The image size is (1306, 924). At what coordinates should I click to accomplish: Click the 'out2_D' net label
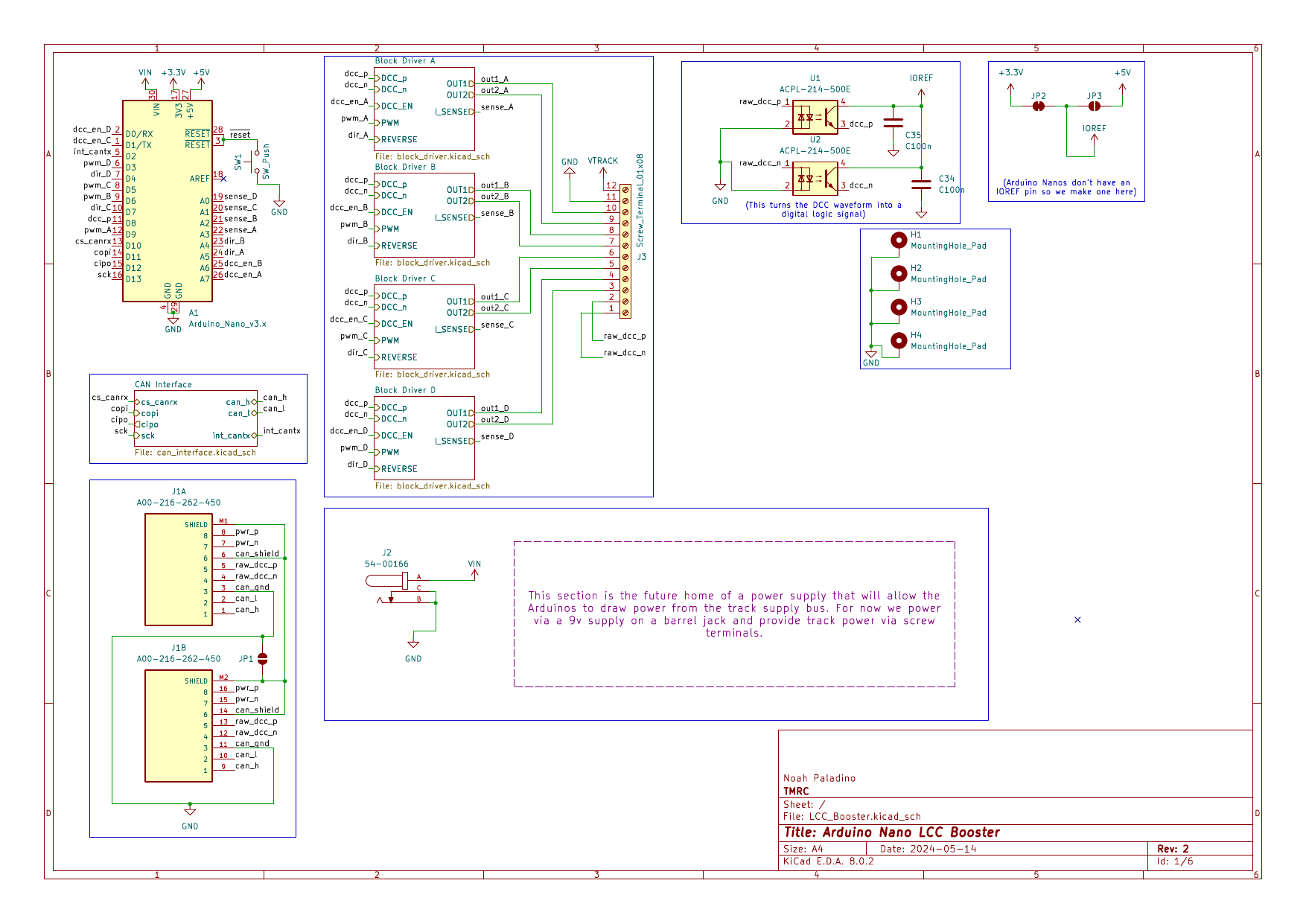pos(494,420)
